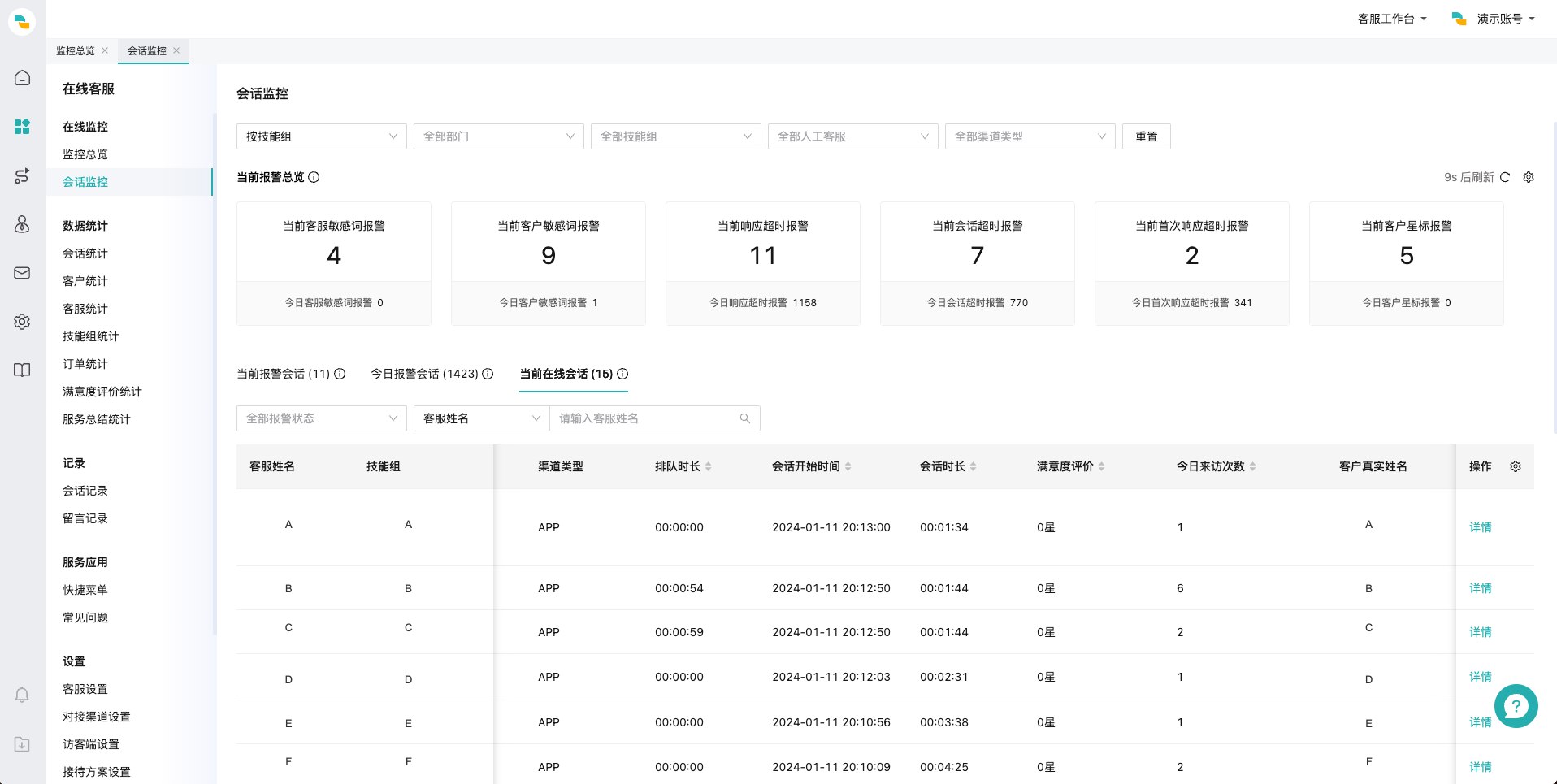Image resolution: width=1557 pixels, height=784 pixels.
Task: Click info icon beside 当前报警总览
Action: [x=314, y=177]
